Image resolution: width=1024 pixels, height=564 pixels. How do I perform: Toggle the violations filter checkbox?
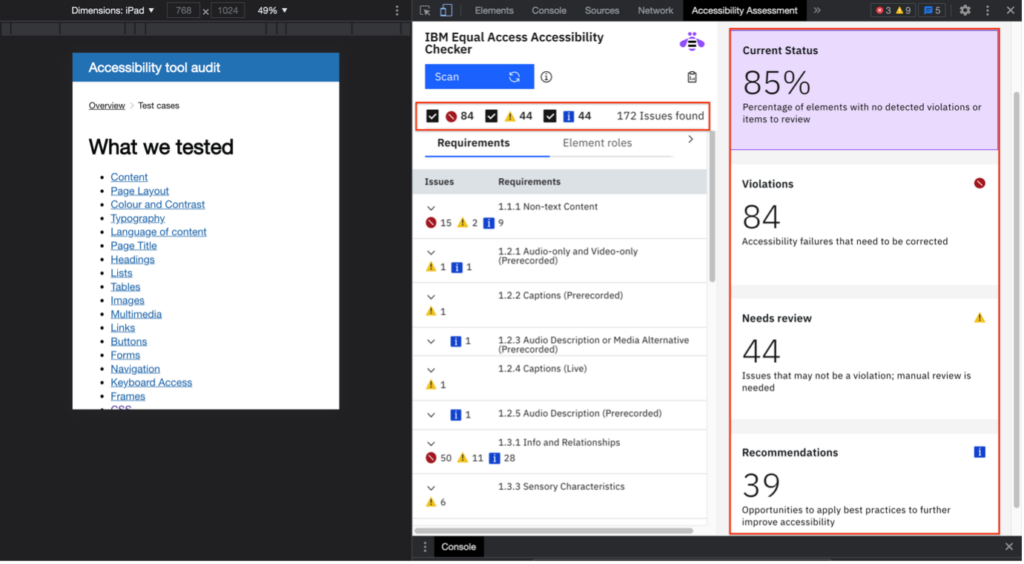(432, 116)
